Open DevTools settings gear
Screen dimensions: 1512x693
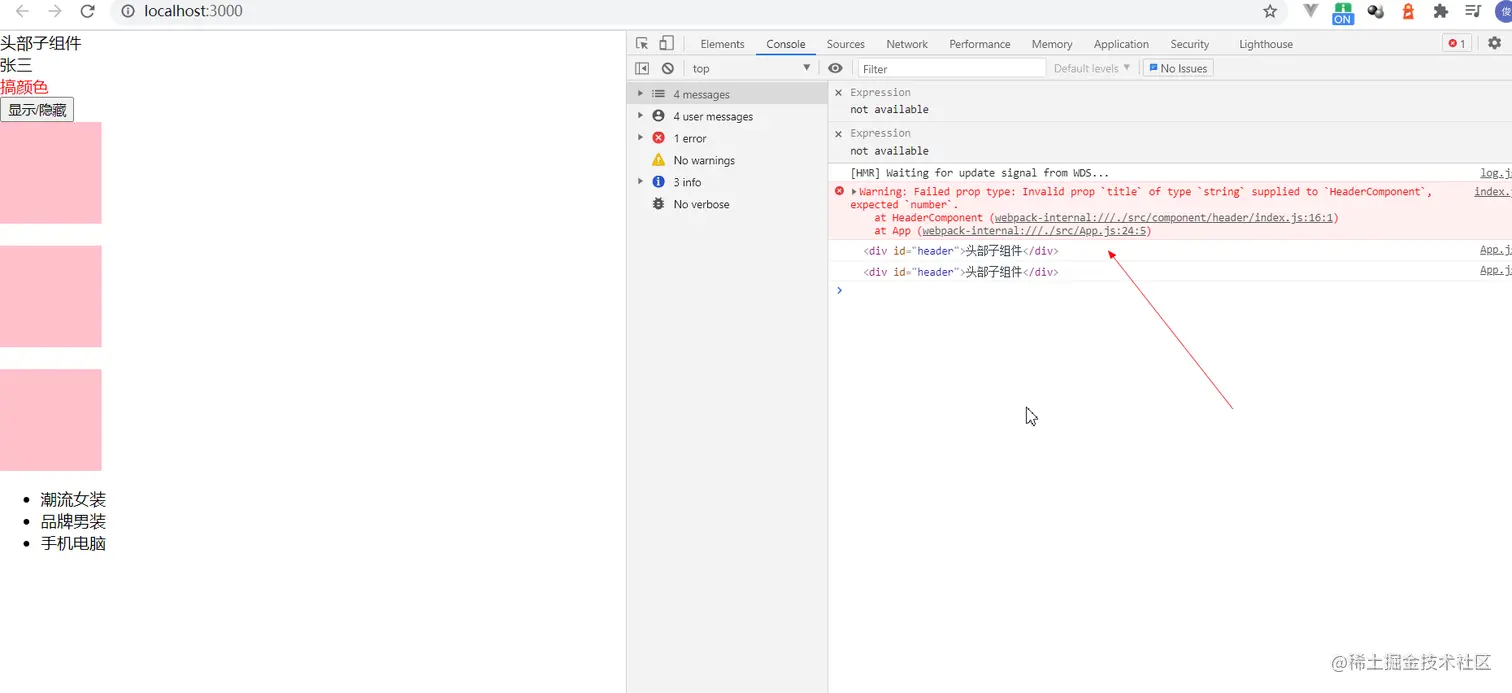[x=1494, y=43]
